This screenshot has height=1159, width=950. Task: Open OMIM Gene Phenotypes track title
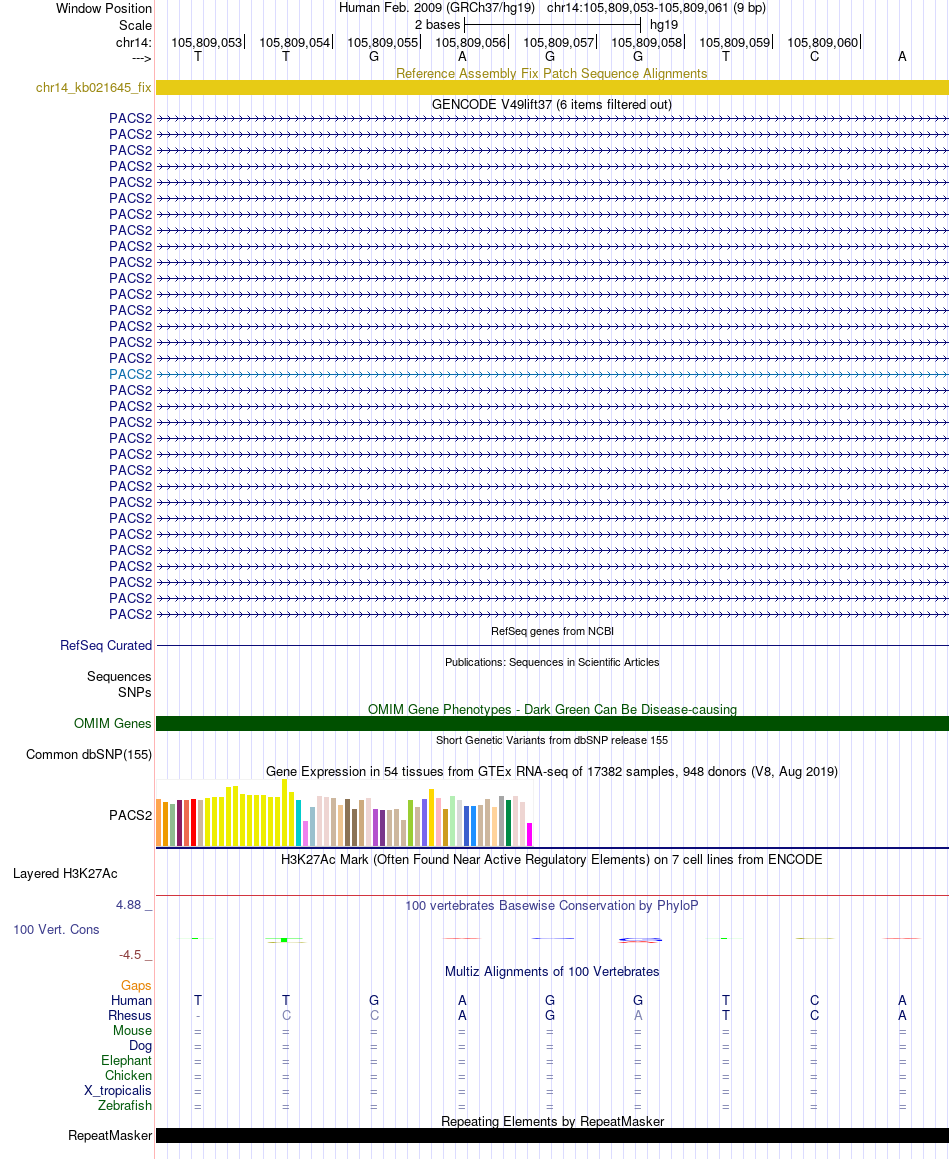552,709
